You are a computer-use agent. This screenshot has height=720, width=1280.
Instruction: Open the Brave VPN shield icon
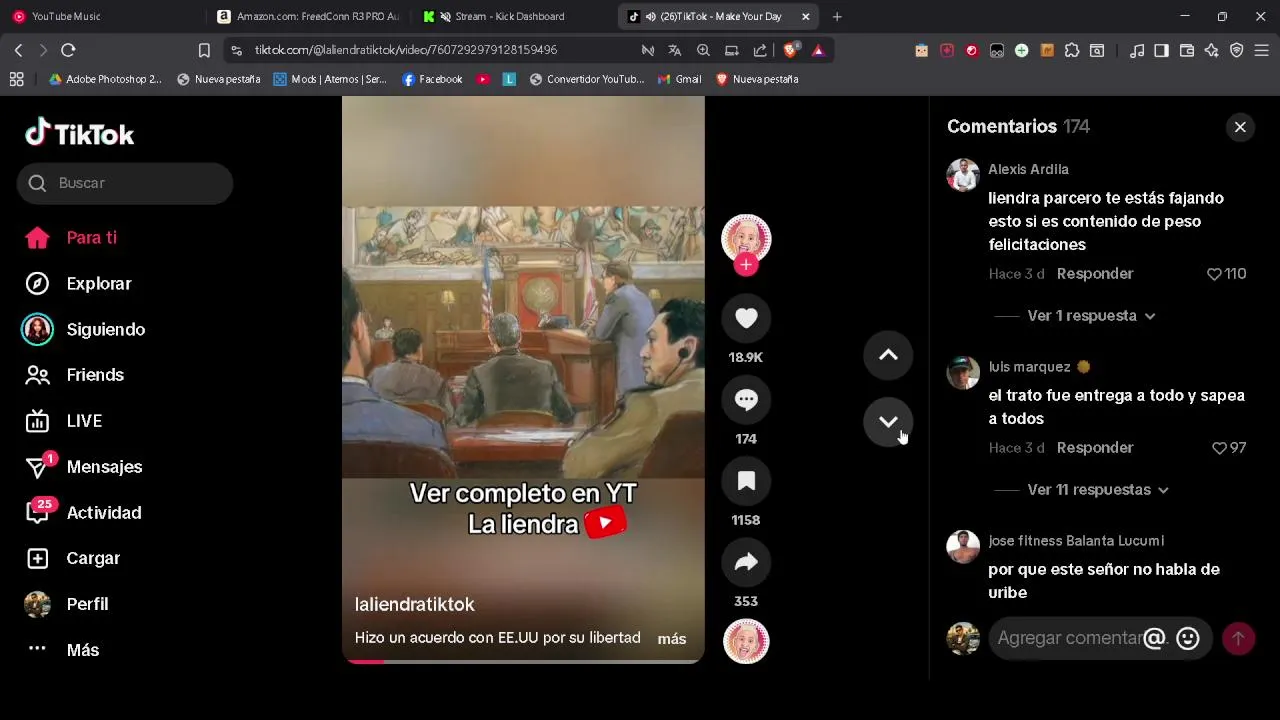pos(1237,50)
